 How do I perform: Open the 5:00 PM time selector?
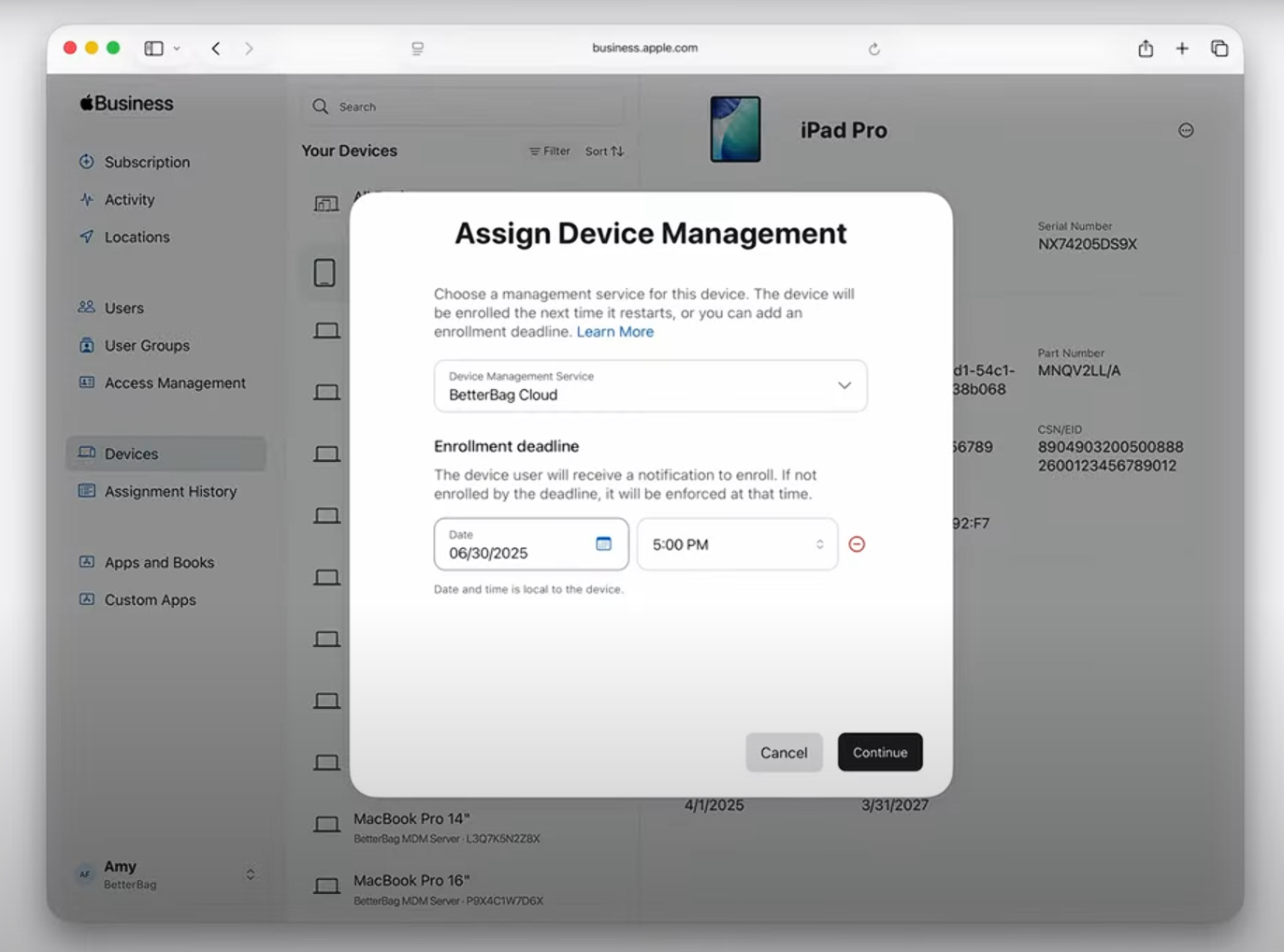tap(737, 544)
